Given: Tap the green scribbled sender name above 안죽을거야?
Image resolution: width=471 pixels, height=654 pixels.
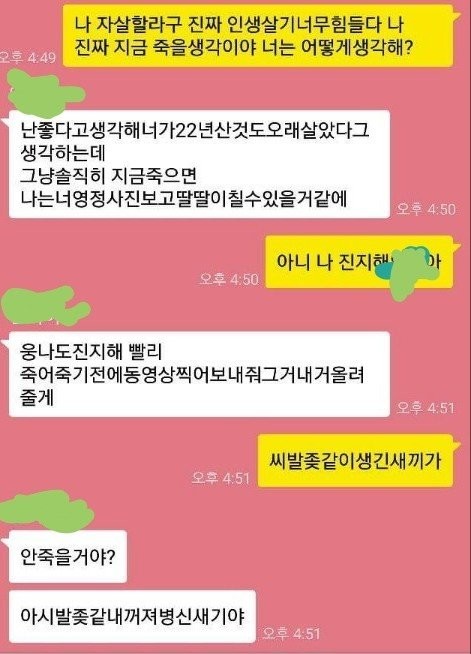Looking at the screenshot, I should [x=47, y=511].
